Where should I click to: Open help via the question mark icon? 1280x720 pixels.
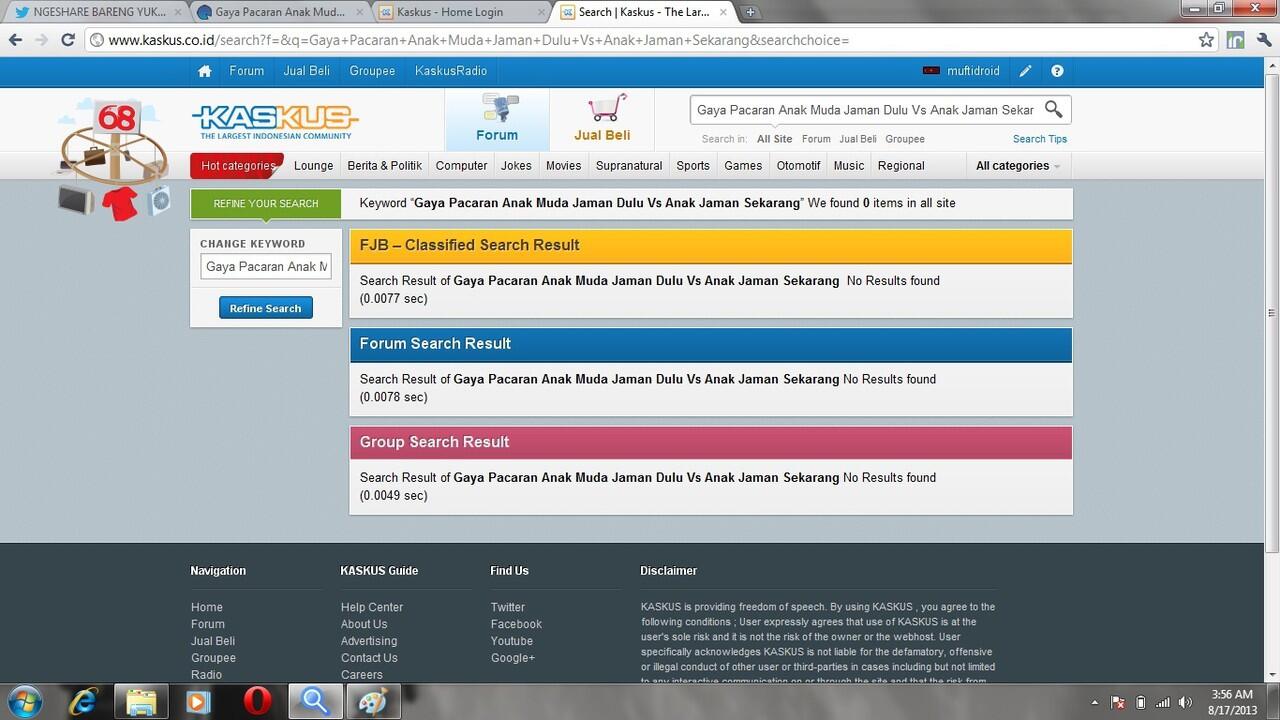[1057, 71]
